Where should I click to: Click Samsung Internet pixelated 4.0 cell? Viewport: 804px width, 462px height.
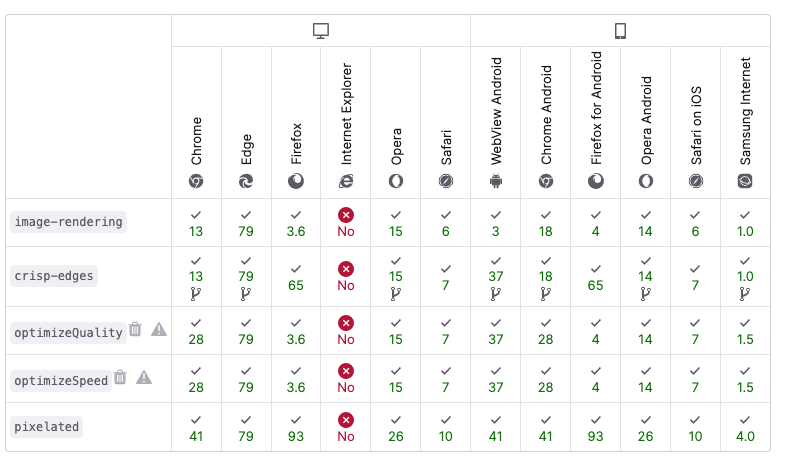coord(745,427)
